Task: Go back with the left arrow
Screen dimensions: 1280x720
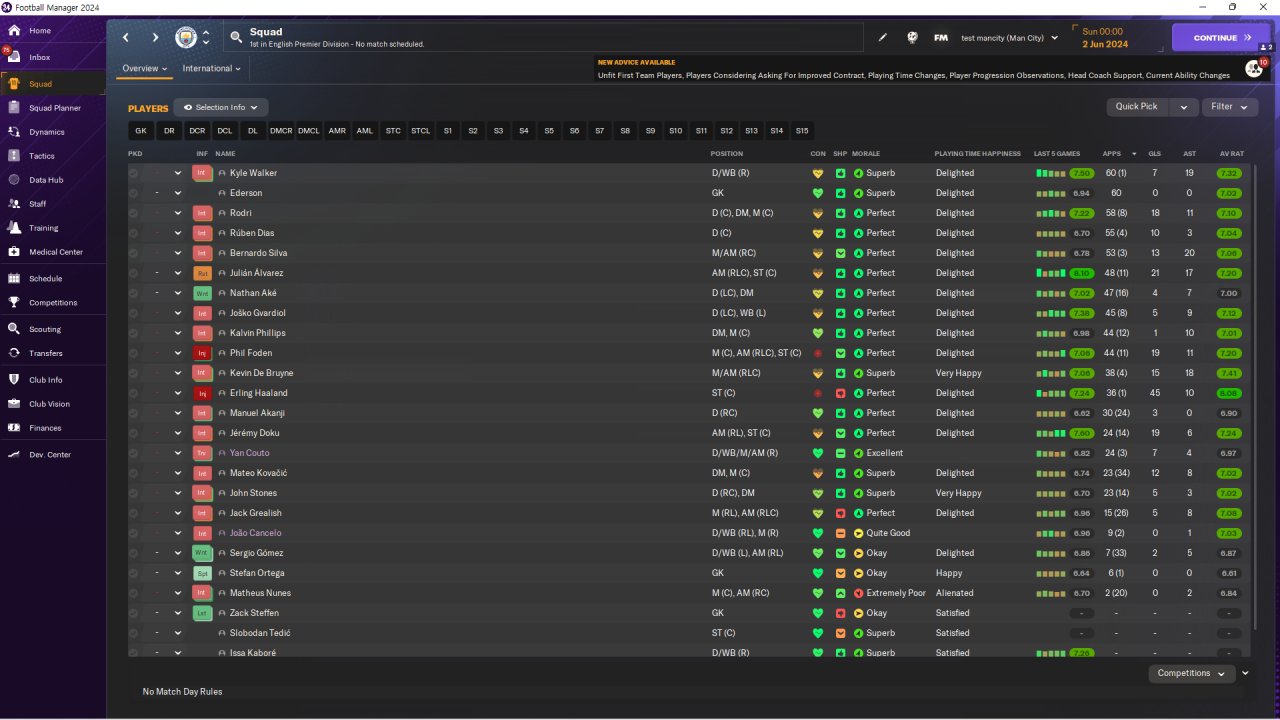Action: pyautogui.click(x=126, y=38)
